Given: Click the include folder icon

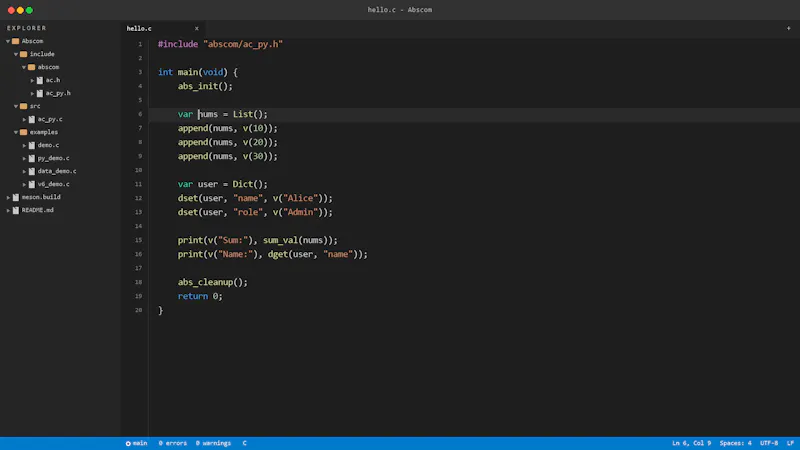Looking at the screenshot, I should pos(23,54).
